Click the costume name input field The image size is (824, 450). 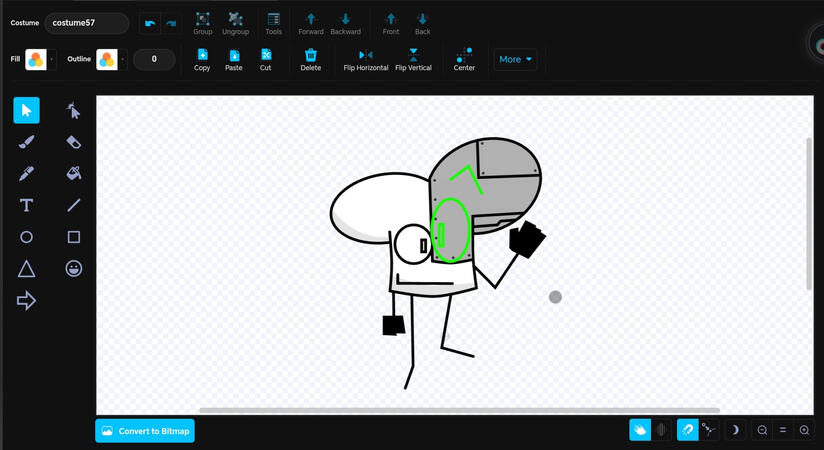87,23
